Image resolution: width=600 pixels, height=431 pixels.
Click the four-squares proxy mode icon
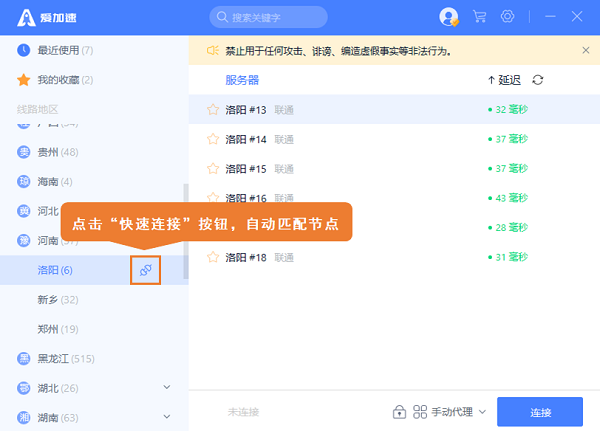(420, 412)
